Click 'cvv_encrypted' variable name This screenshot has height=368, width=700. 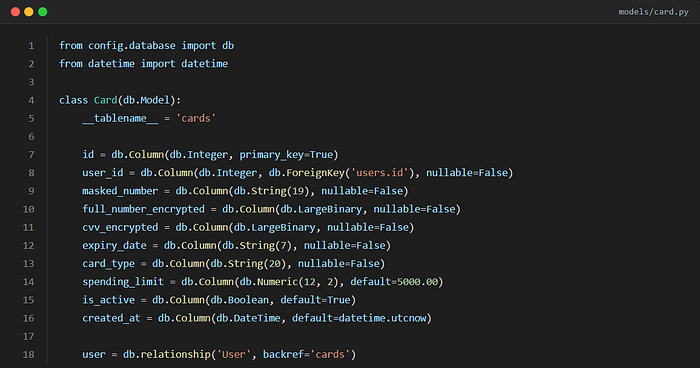point(120,227)
